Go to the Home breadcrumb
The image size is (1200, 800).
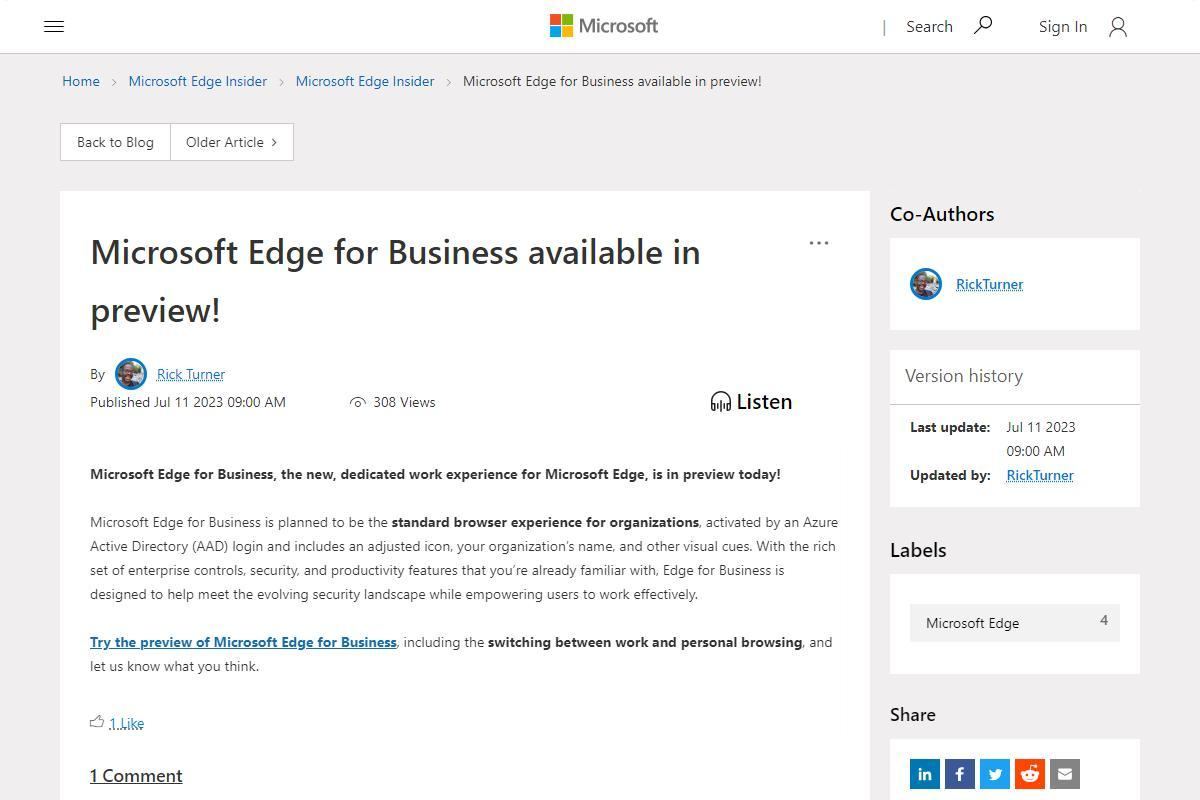pyautogui.click(x=81, y=81)
